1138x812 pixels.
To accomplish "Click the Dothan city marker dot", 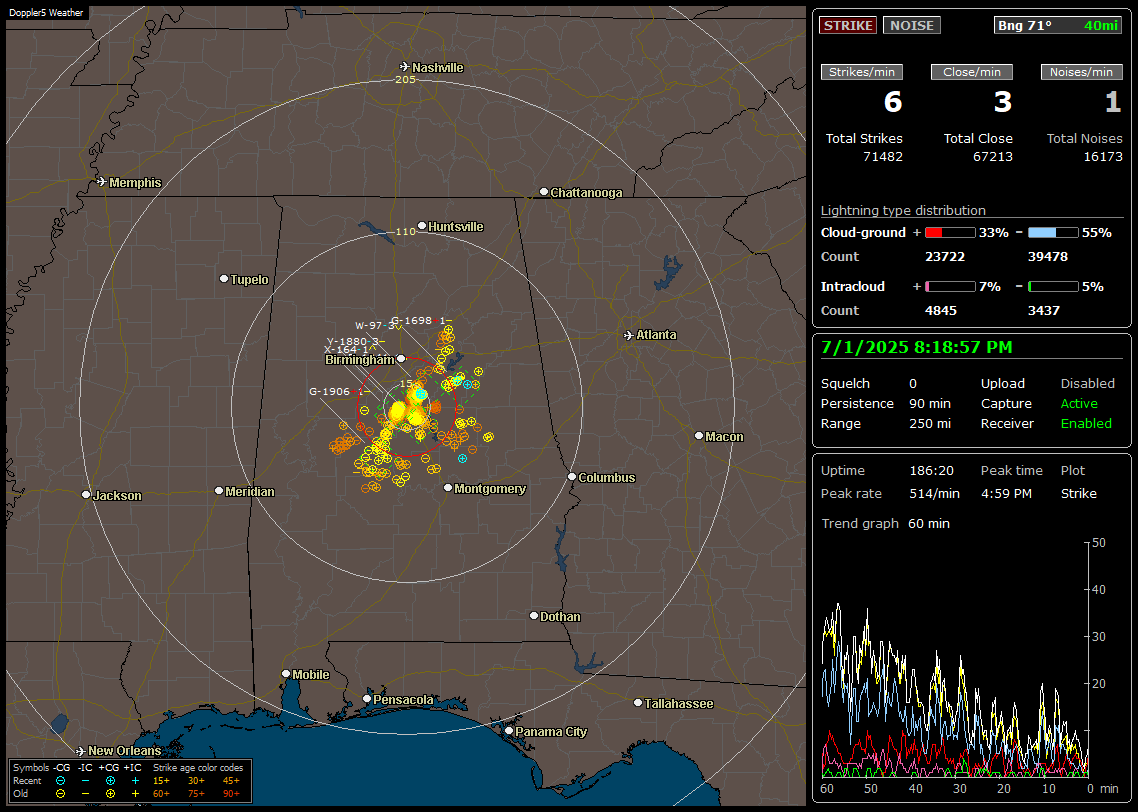I will coord(533,615).
